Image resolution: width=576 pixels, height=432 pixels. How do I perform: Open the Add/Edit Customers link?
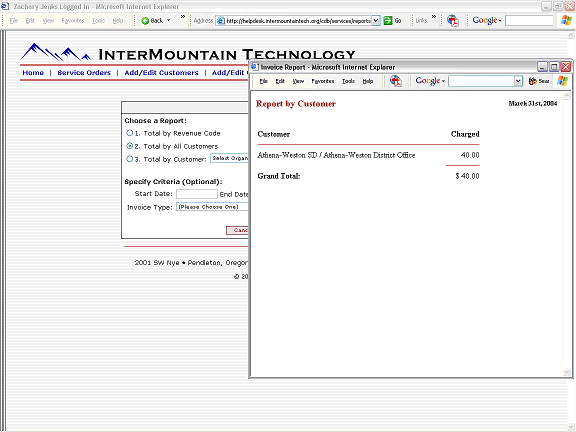[161, 73]
